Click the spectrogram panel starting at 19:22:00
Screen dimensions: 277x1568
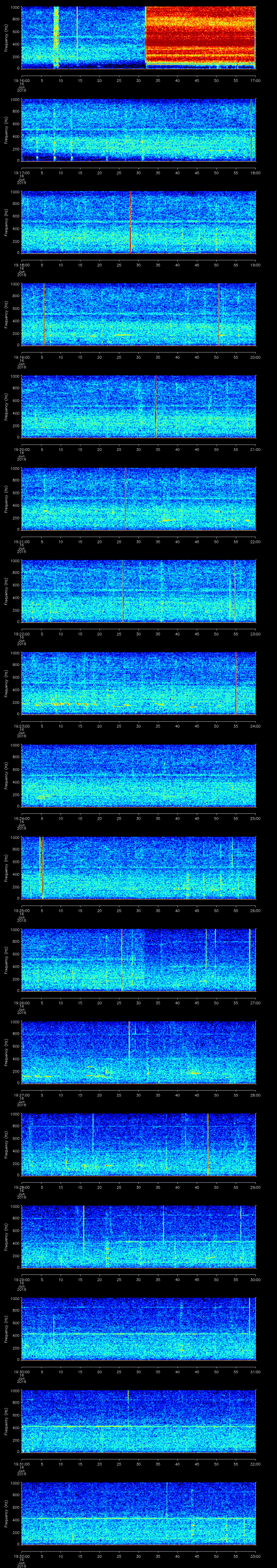(138, 591)
